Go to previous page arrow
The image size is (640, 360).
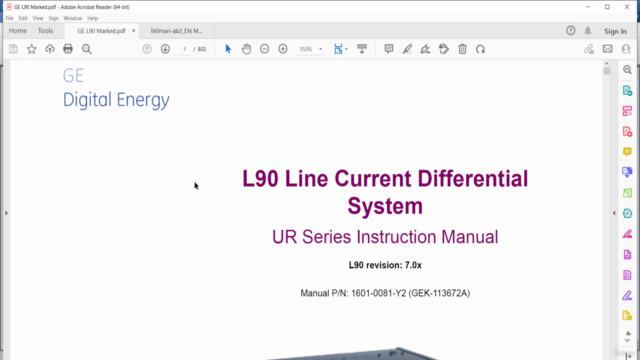pyautogui.click(x=147, y=49)
